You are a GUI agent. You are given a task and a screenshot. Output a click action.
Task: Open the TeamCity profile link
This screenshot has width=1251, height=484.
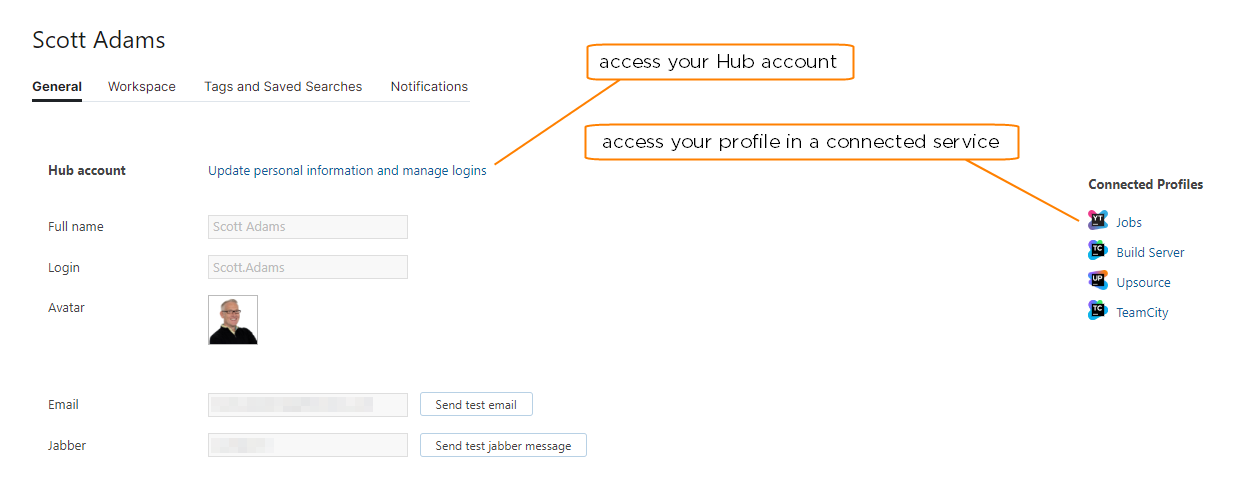(1142, 313)
